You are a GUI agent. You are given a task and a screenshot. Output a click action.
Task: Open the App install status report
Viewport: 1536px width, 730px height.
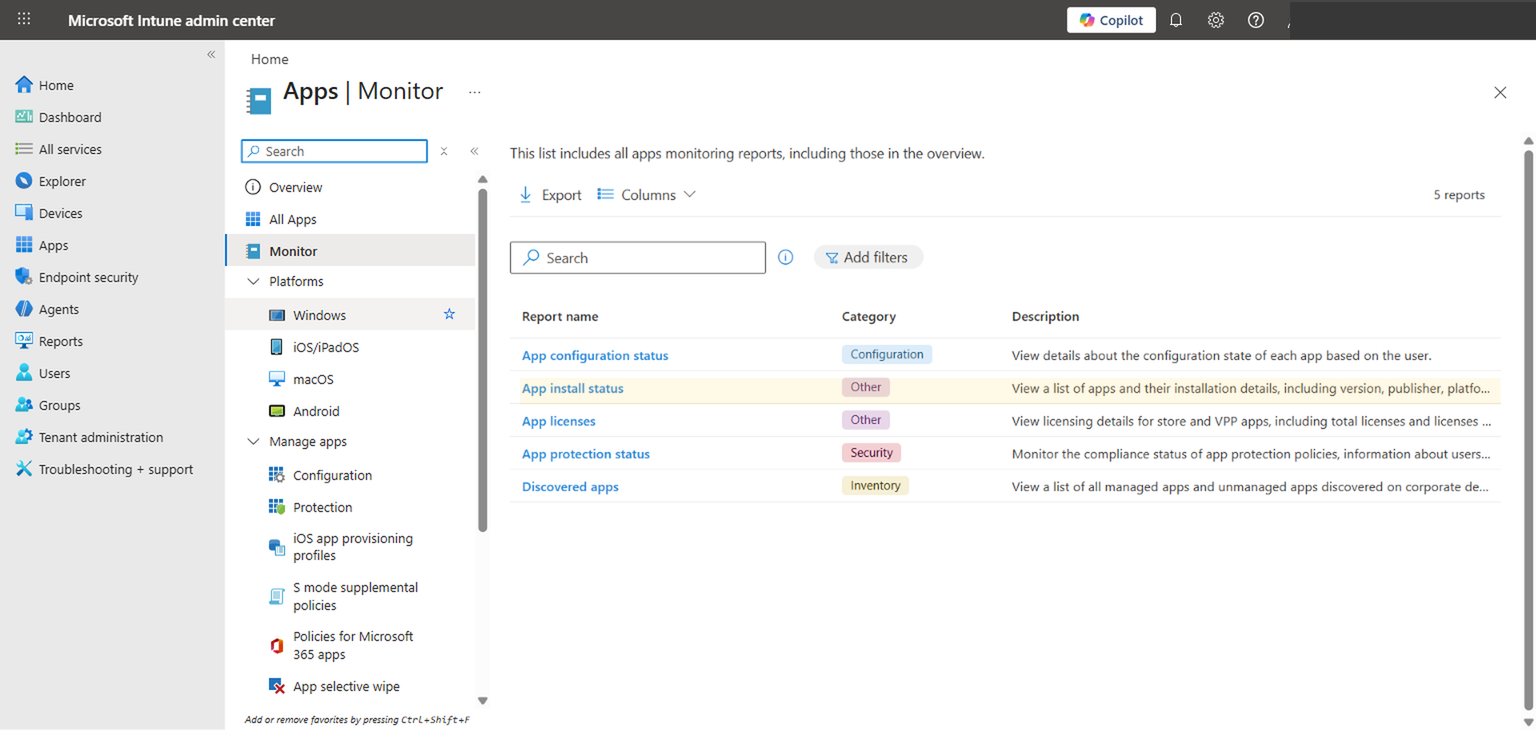[572, 388]
